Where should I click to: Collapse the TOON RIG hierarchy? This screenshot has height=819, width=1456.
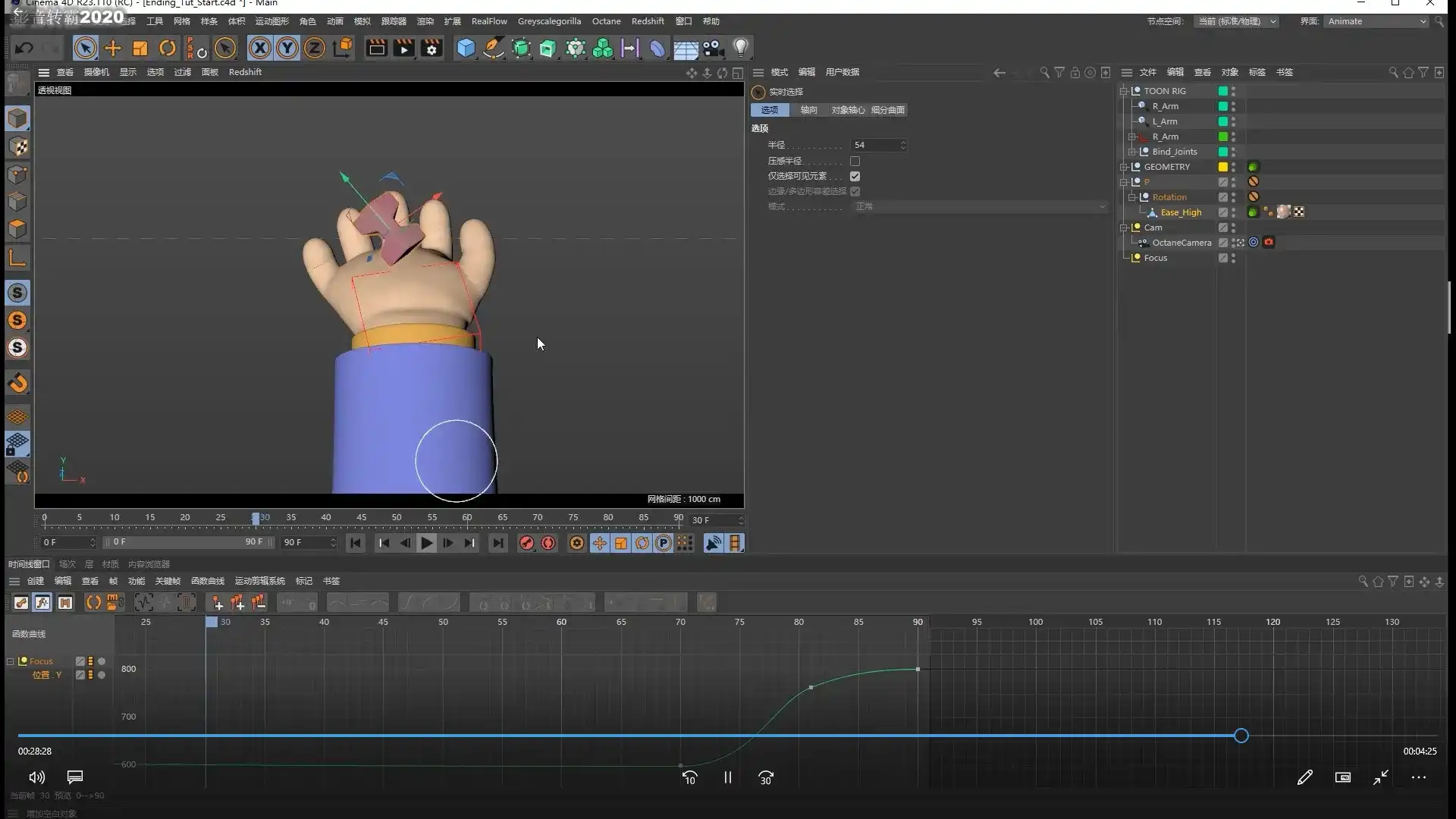coord(1124,91)
